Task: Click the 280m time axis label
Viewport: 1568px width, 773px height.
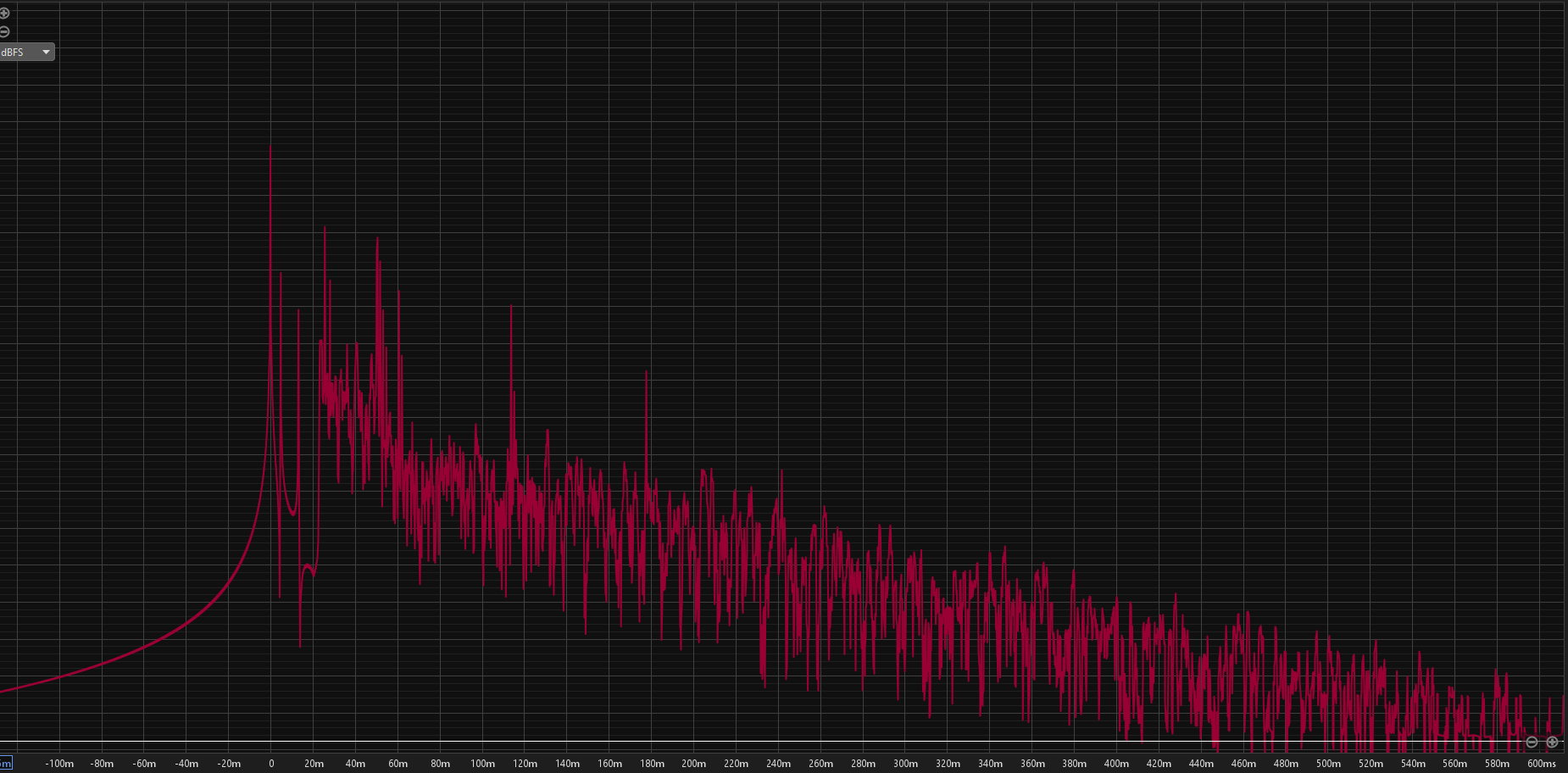Action: [864, 764]
